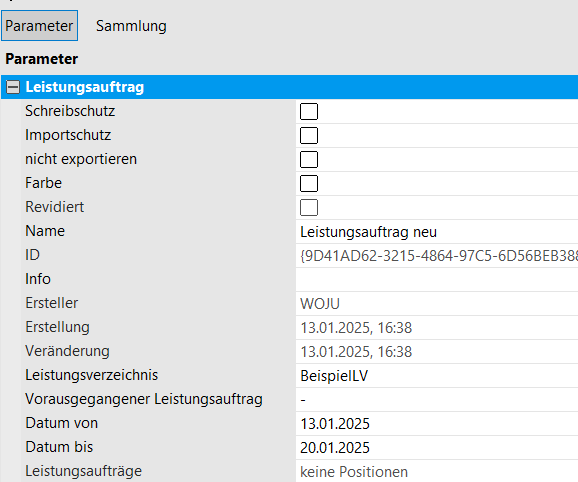Tick the nicht exportieren checkbox
This screenshot has height=482, width=578.
(x=309, y=159)
